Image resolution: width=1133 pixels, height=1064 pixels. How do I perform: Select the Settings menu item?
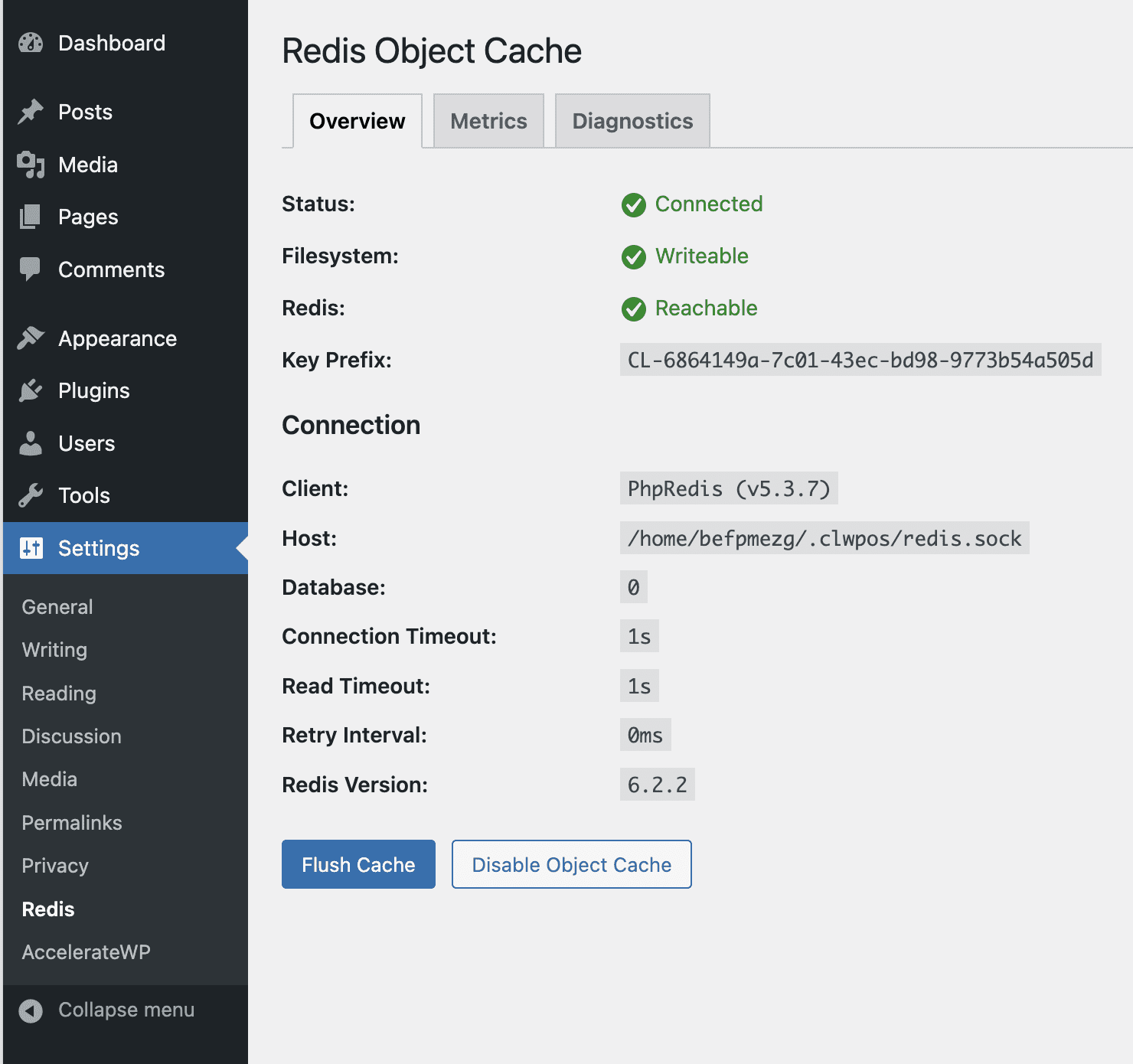tap(126, 548)
